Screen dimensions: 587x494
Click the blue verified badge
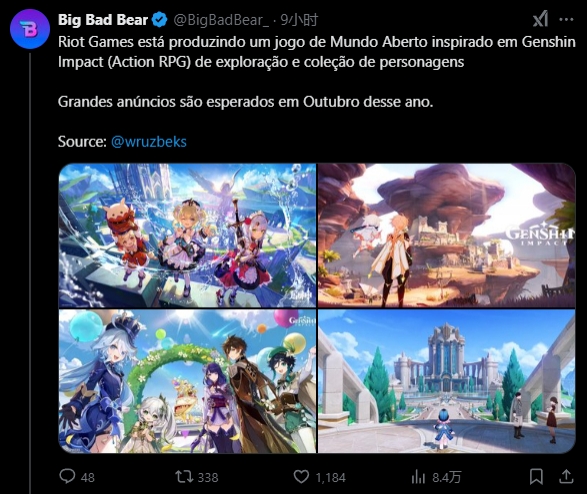(160, 19)
